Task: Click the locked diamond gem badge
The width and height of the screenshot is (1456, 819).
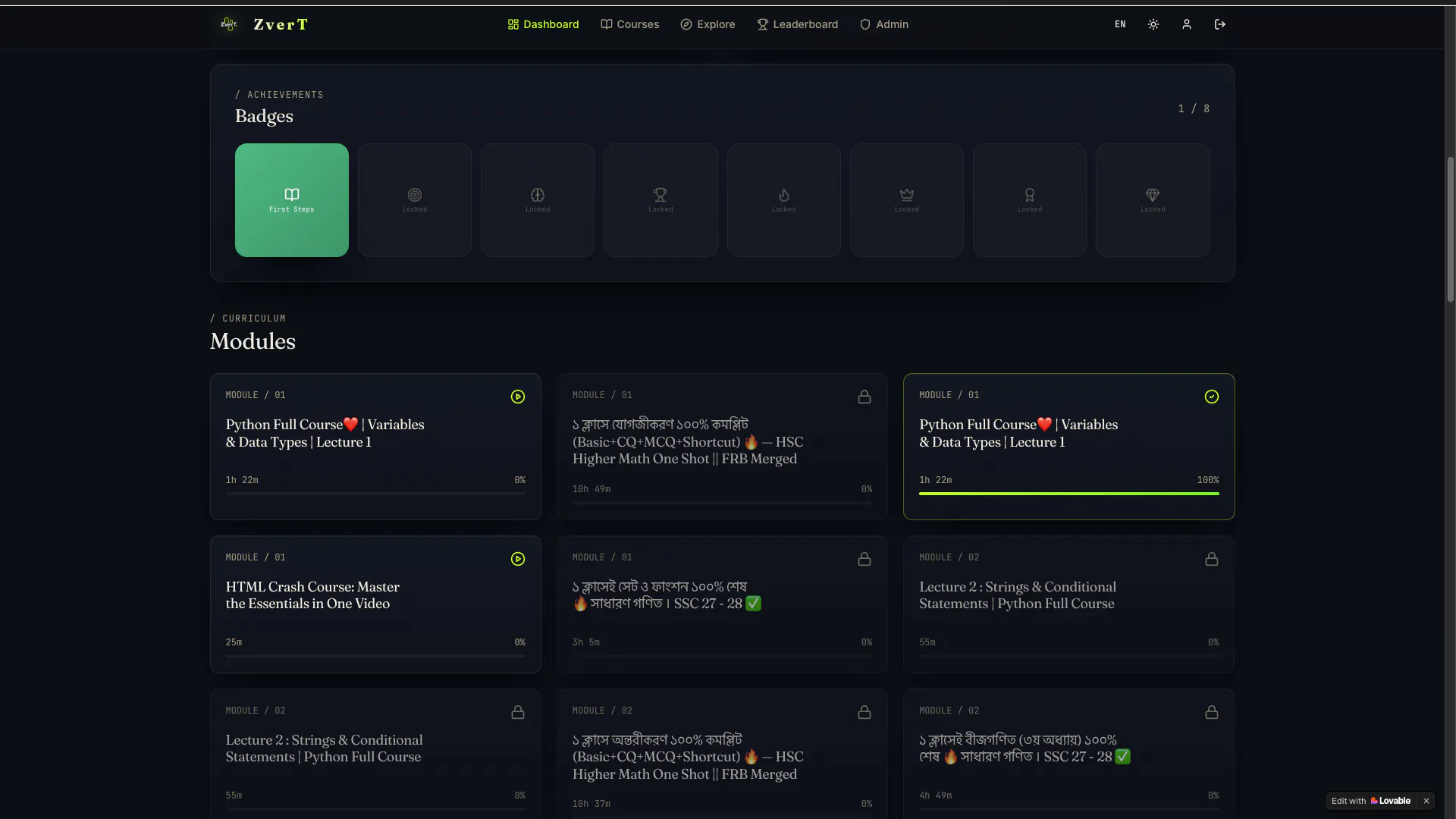Action: pos(1153,200)
